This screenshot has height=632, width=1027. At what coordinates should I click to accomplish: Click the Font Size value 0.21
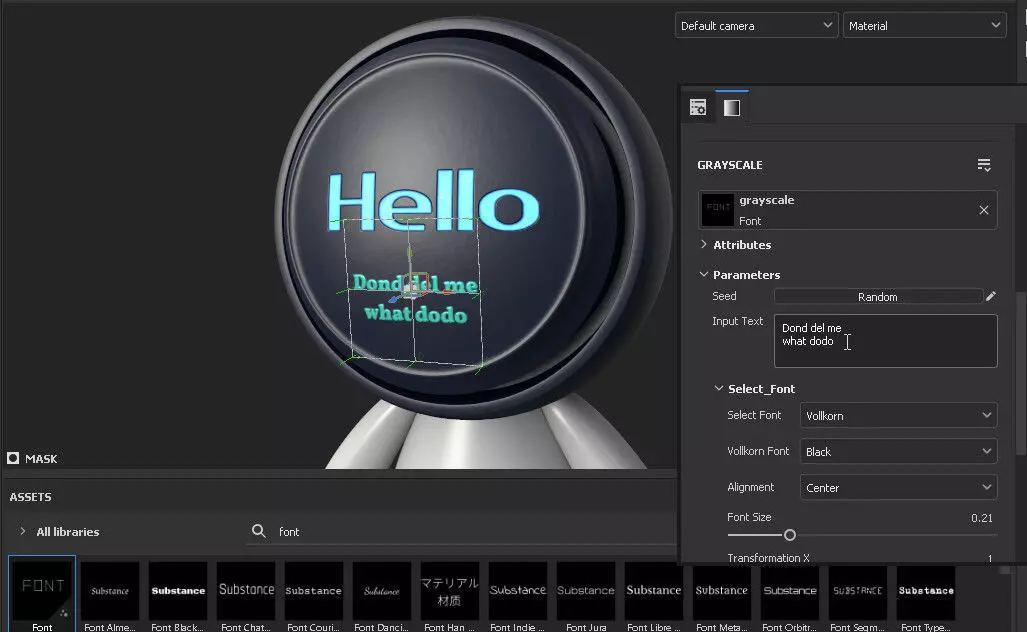[981, 518]
